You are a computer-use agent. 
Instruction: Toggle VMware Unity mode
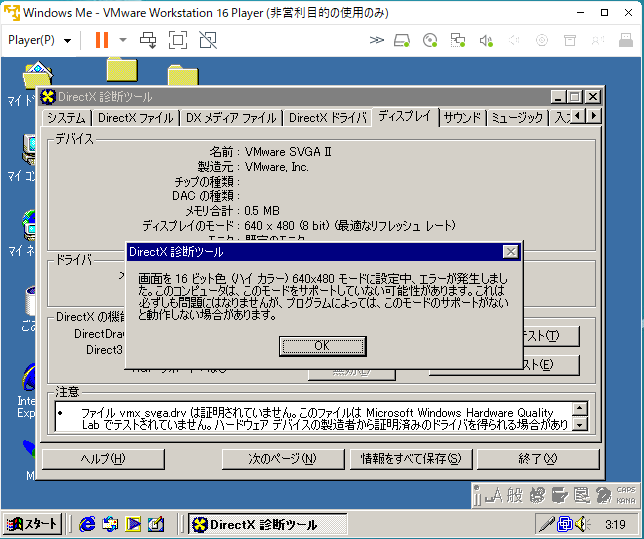(x=208, y=40)
